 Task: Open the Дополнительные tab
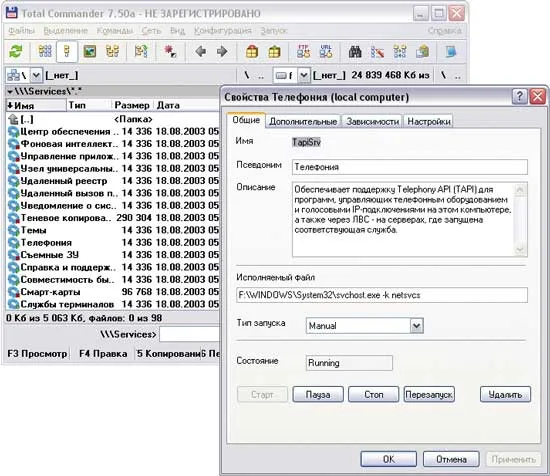303,121
